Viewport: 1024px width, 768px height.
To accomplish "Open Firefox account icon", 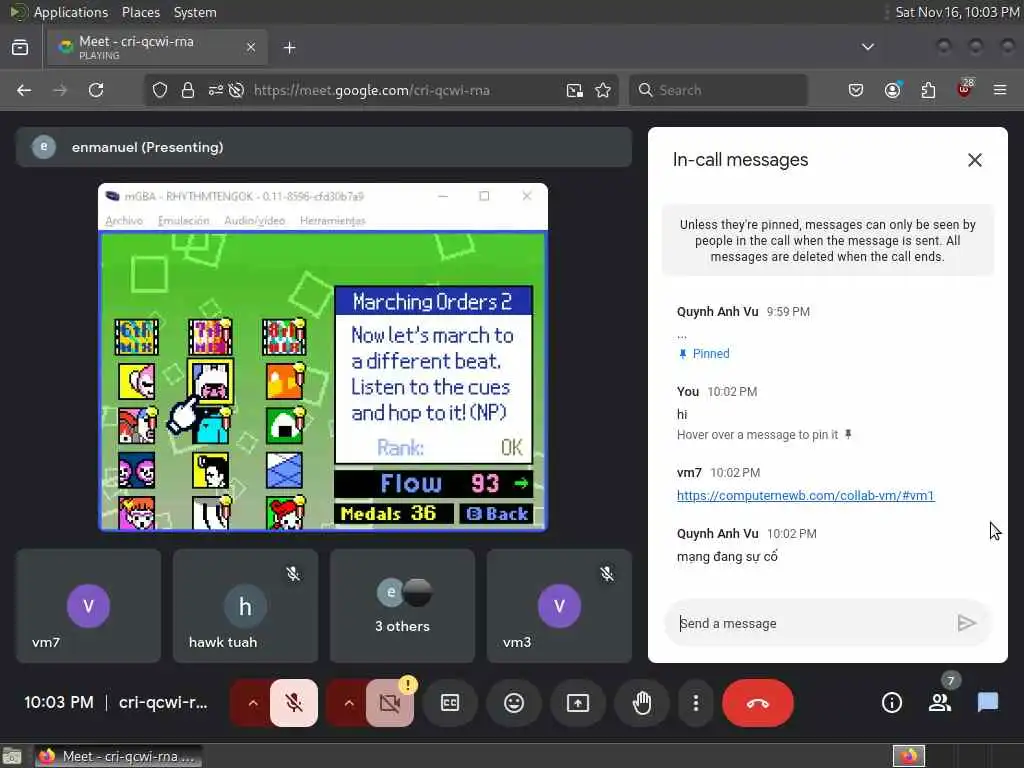I will pyautogui.click(x=892, y=90).
